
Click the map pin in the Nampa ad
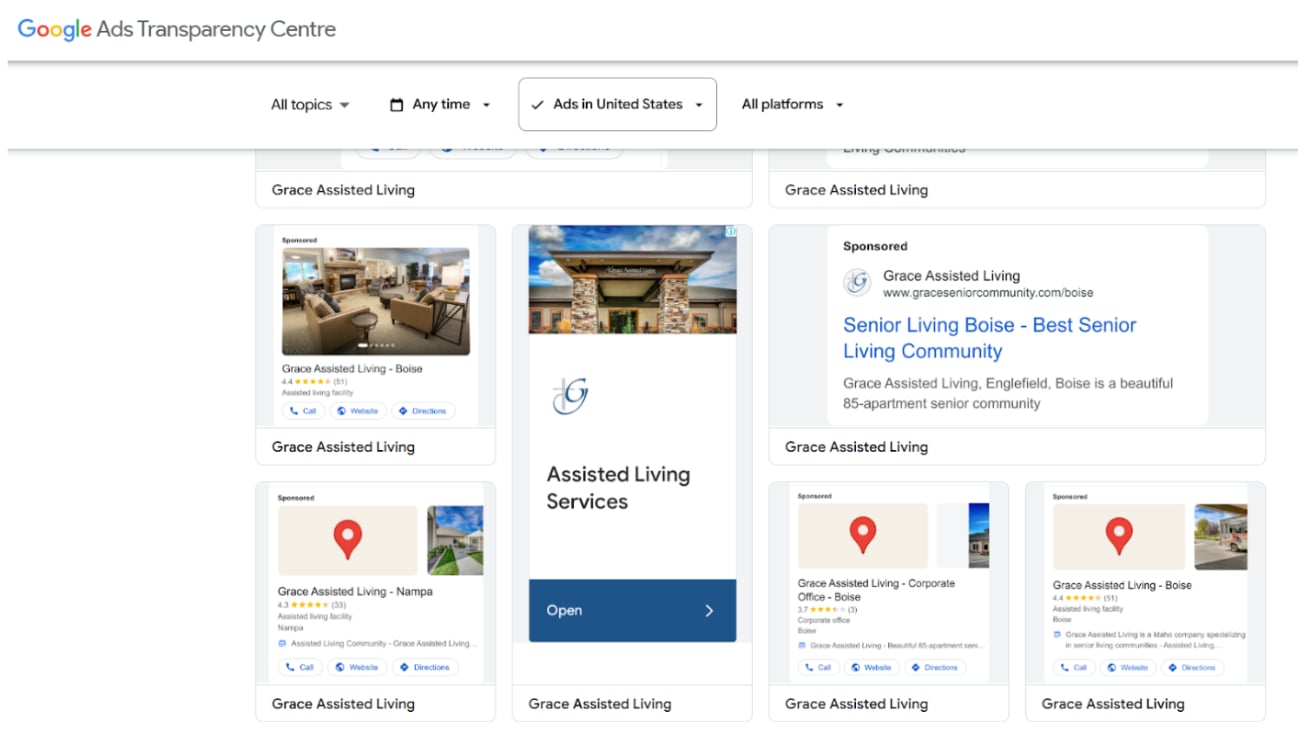347,540
